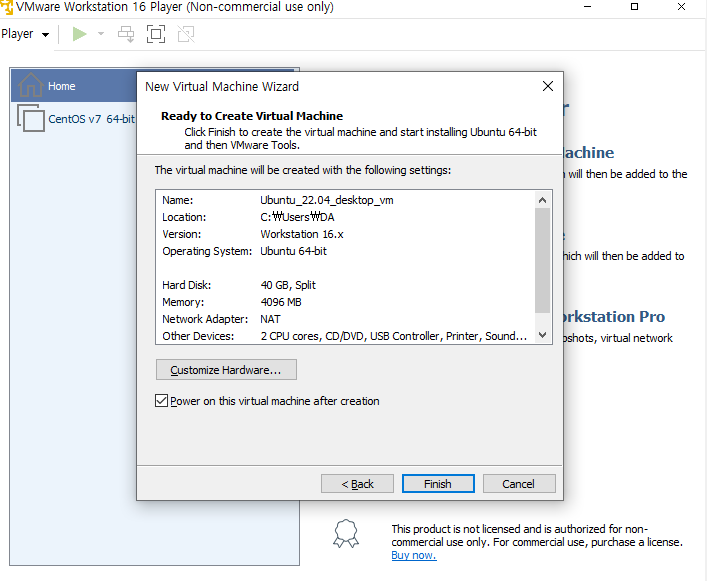Click the settings list scrollbar thumb
The image size is (707, 581).
[x=542, y=260]
